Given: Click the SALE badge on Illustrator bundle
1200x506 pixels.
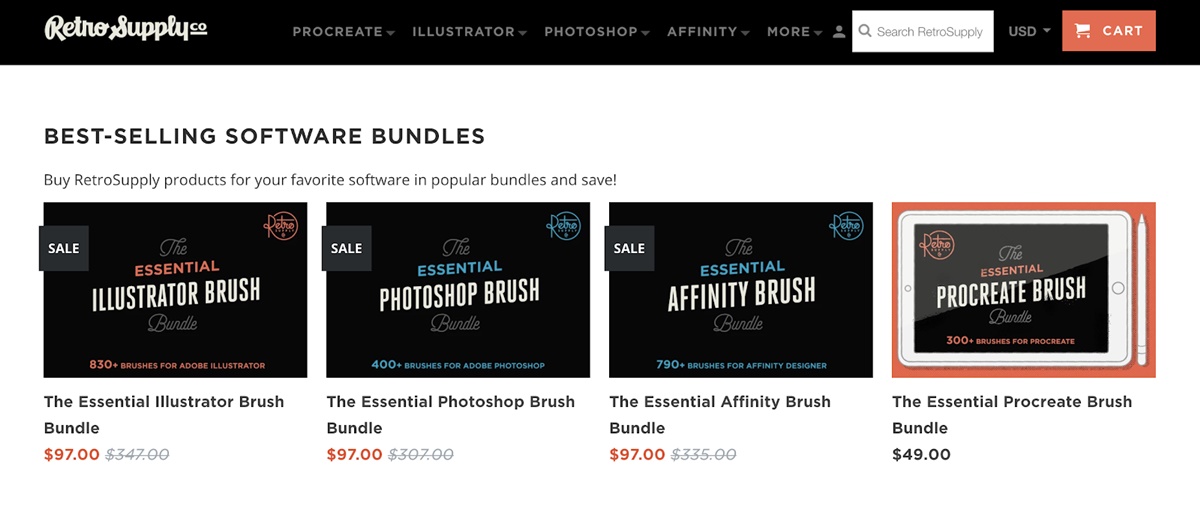Looking at the screenshot, I should pyautogui.click(x=64, y=248).
